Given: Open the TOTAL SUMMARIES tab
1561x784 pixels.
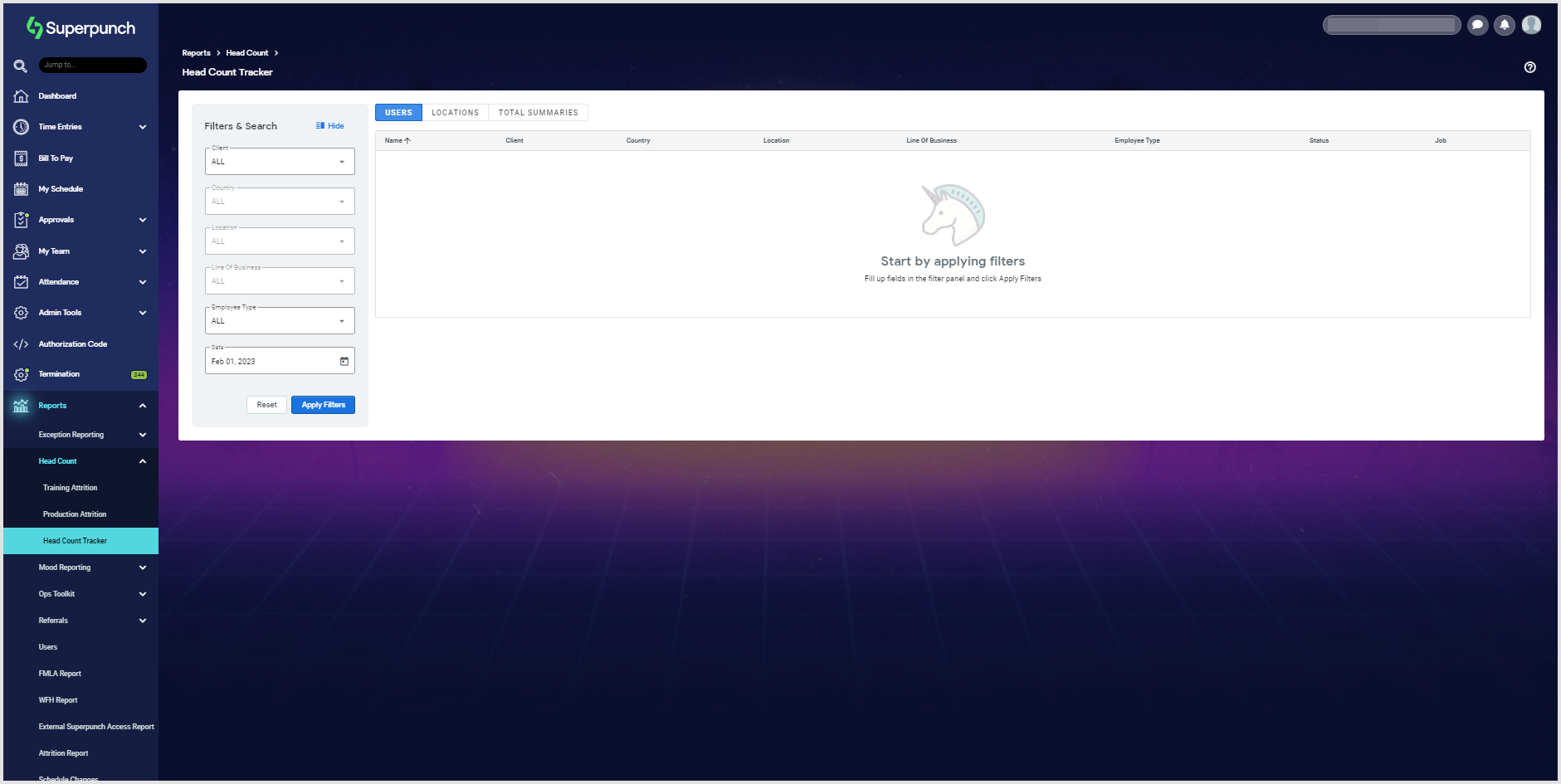Looking at the screenshot, I should coord(537,112).
